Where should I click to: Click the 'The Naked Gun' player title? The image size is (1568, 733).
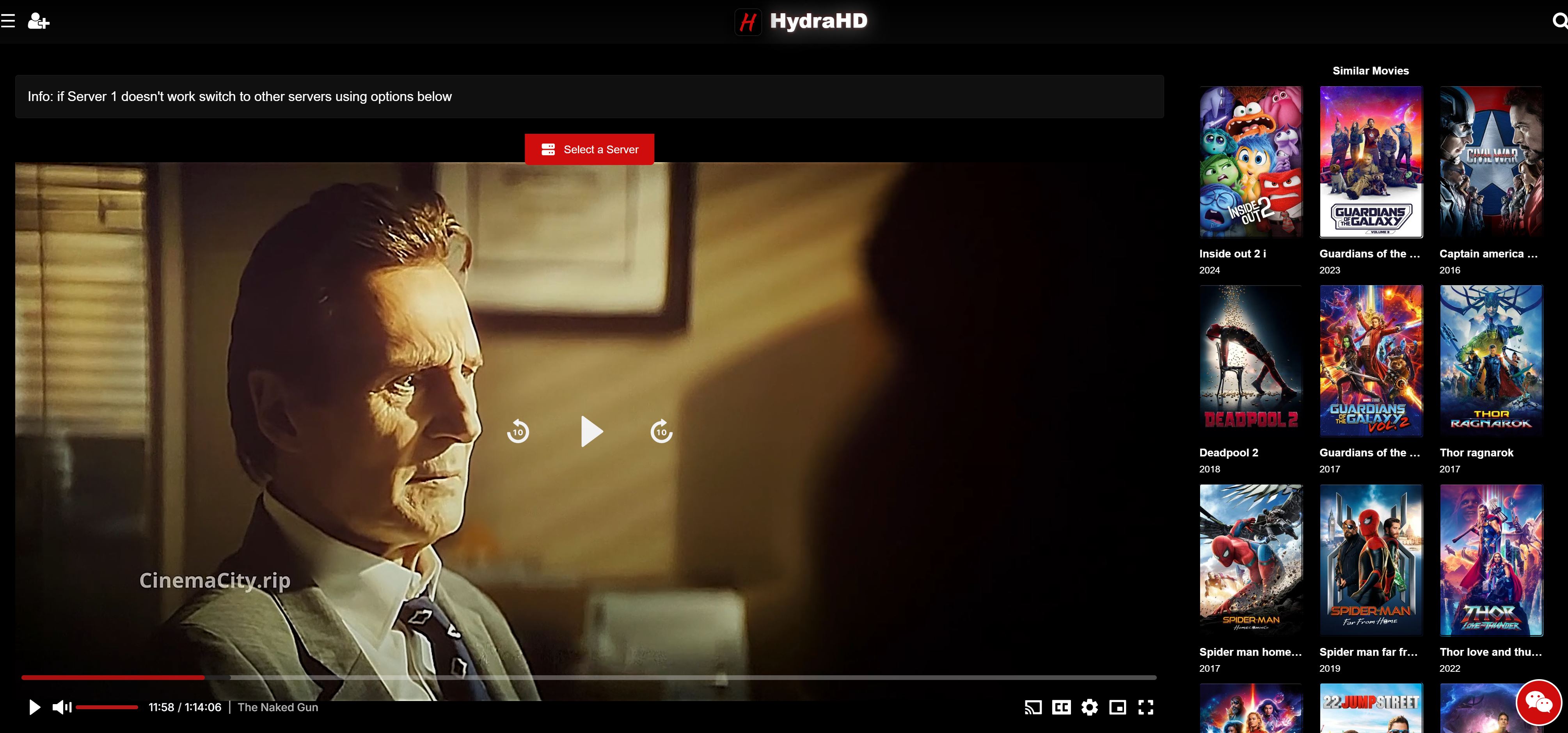[277, 707]
